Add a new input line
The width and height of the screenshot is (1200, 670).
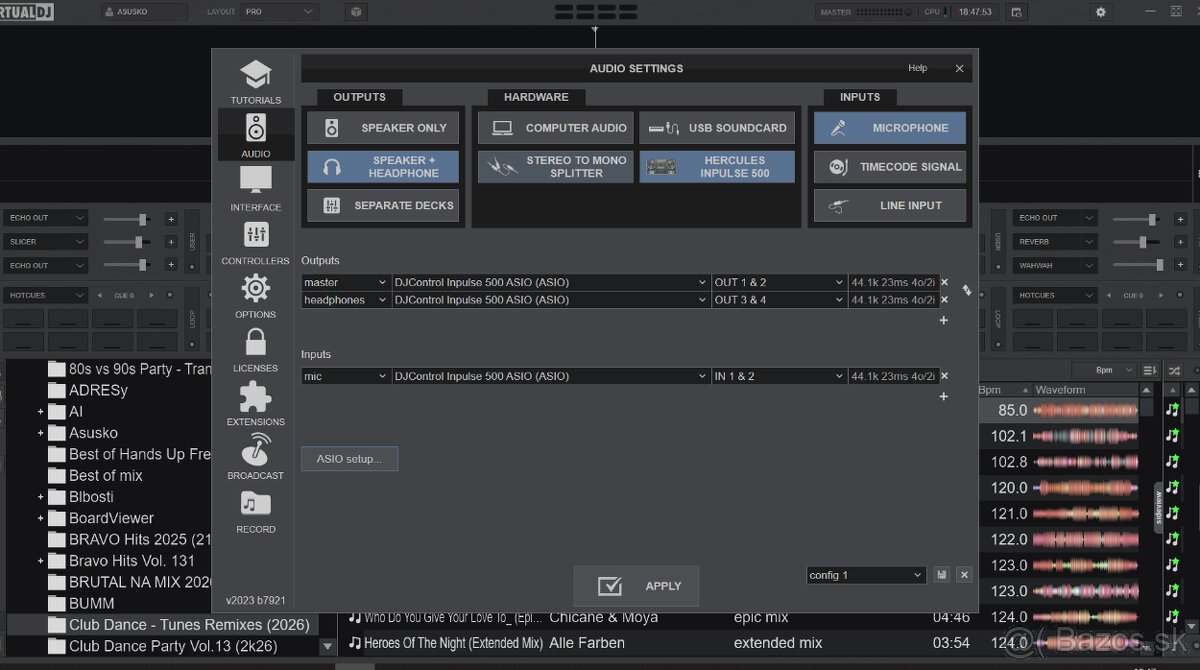point(943,397)
